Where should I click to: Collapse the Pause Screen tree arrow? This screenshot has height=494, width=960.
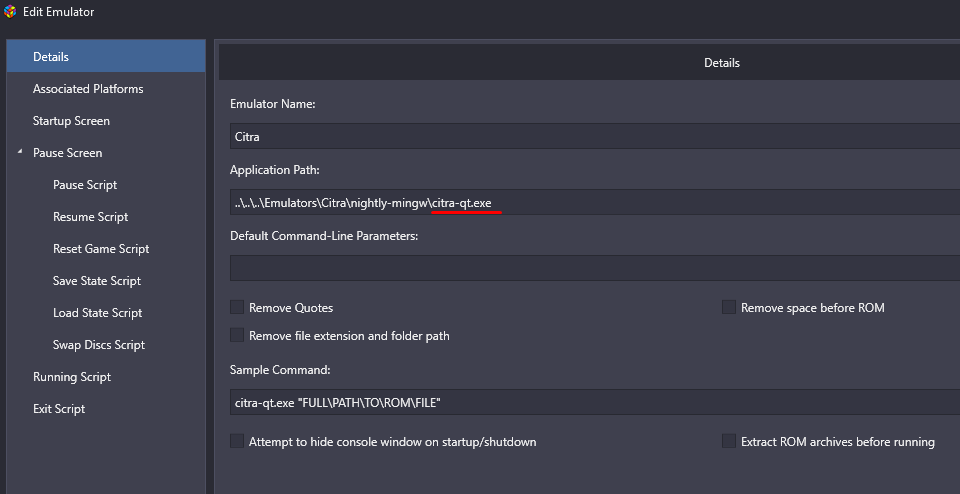pos(20,151)
